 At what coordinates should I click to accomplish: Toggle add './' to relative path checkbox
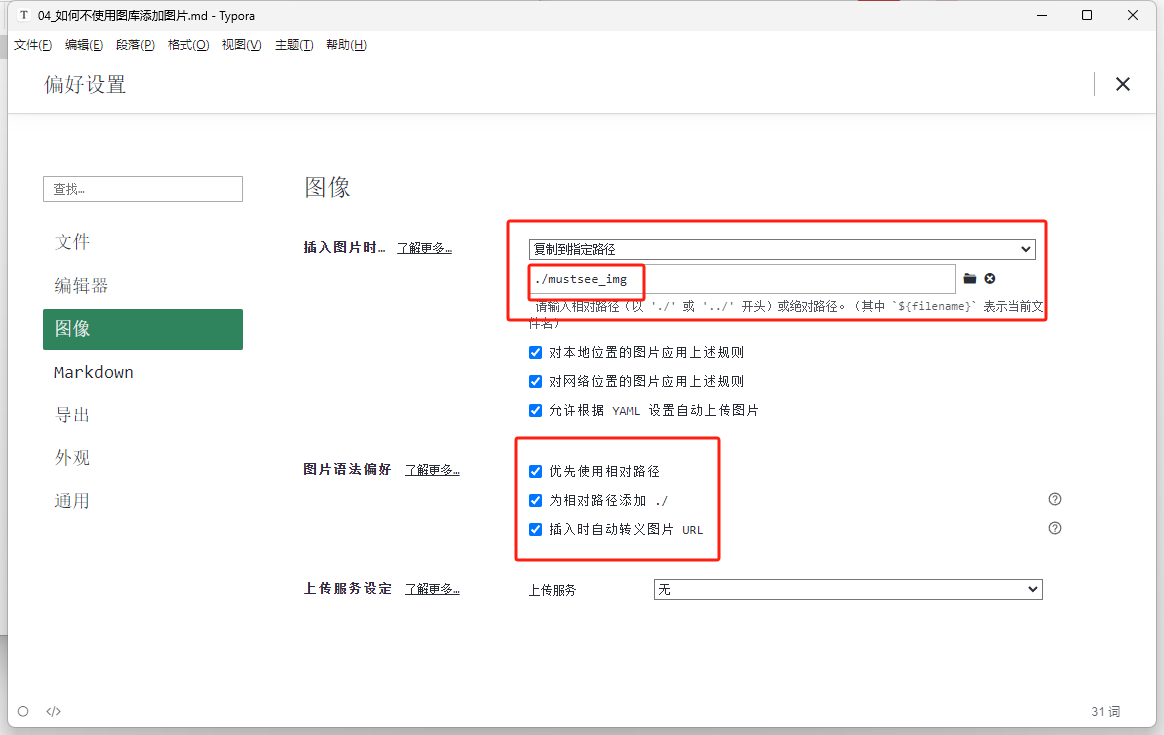click(535, 500)
